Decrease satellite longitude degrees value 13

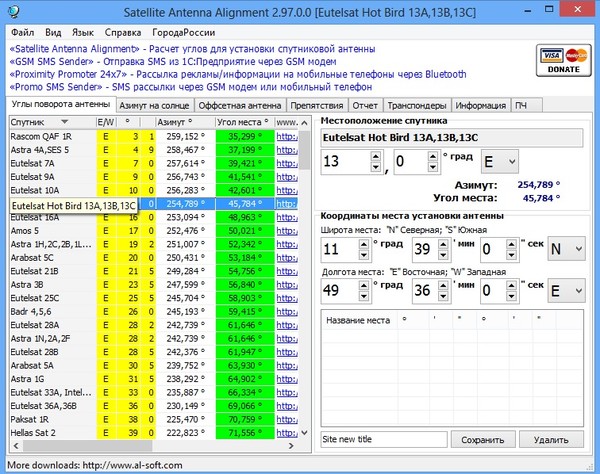[x=375, y=167]
